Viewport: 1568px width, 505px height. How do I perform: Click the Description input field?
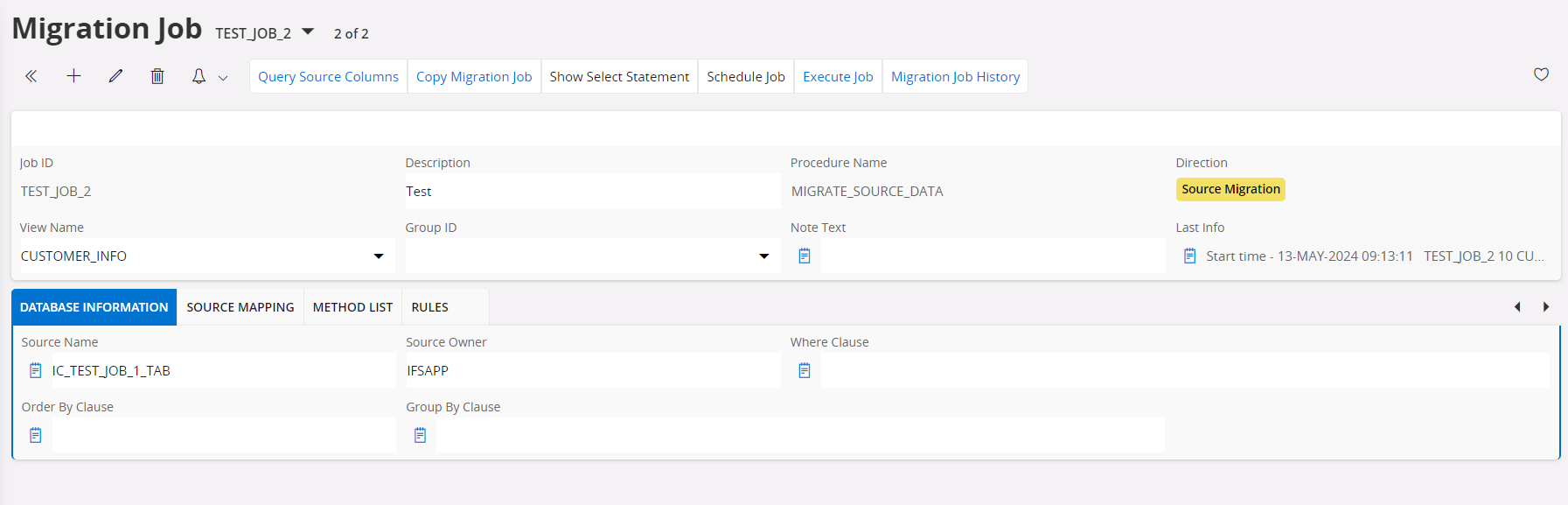[x=591, y=191]
